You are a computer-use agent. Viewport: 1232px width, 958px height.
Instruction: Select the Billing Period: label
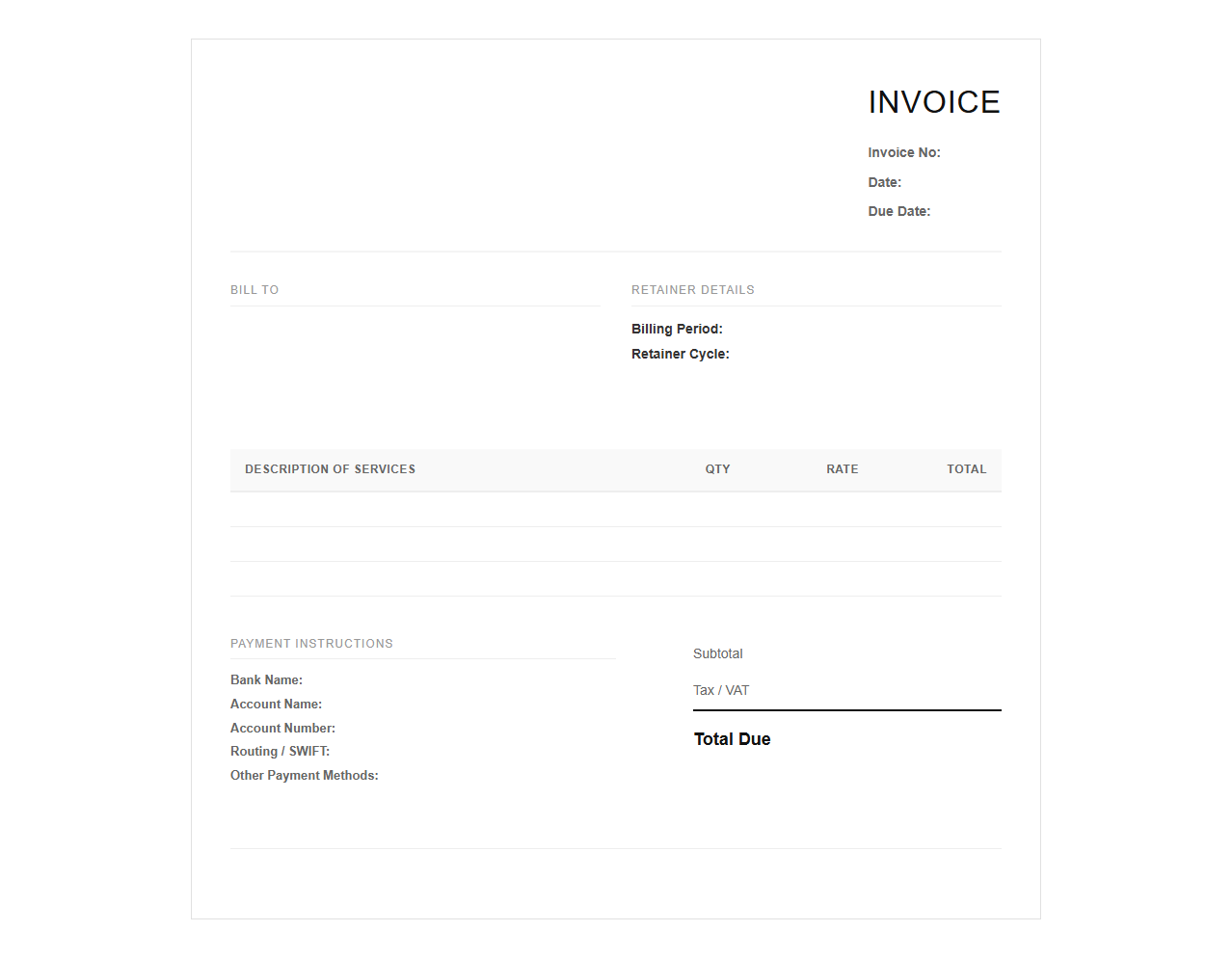(x=677, y=329)
